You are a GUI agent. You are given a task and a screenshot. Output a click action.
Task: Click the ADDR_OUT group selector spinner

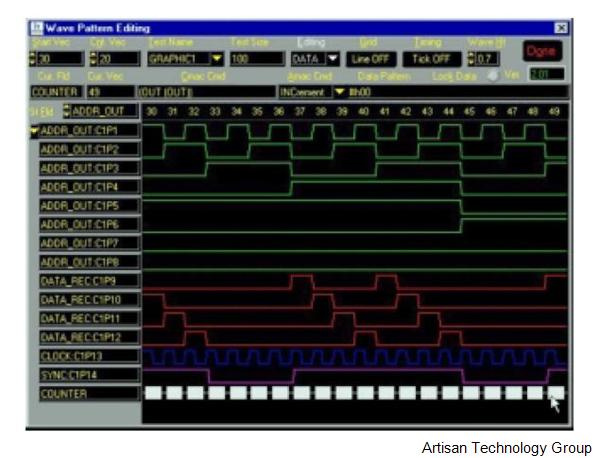68,110
